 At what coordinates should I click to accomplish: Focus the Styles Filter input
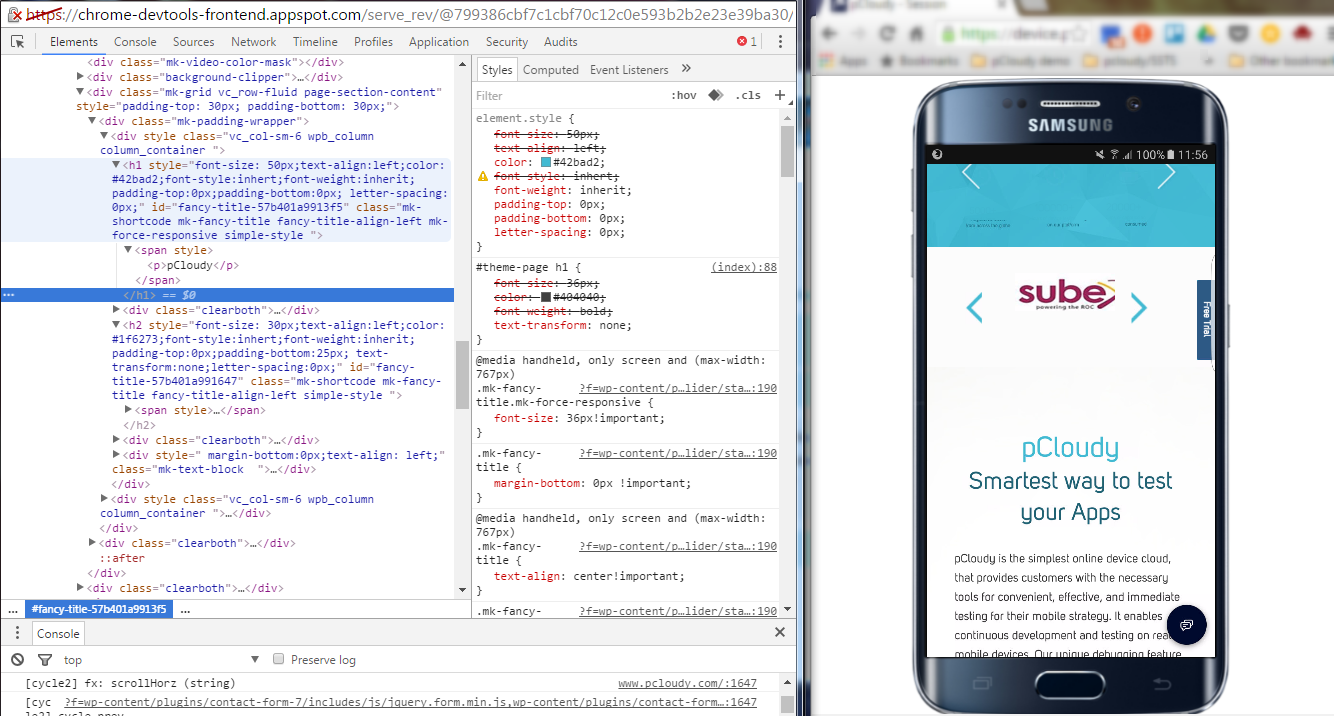point(570,96)
